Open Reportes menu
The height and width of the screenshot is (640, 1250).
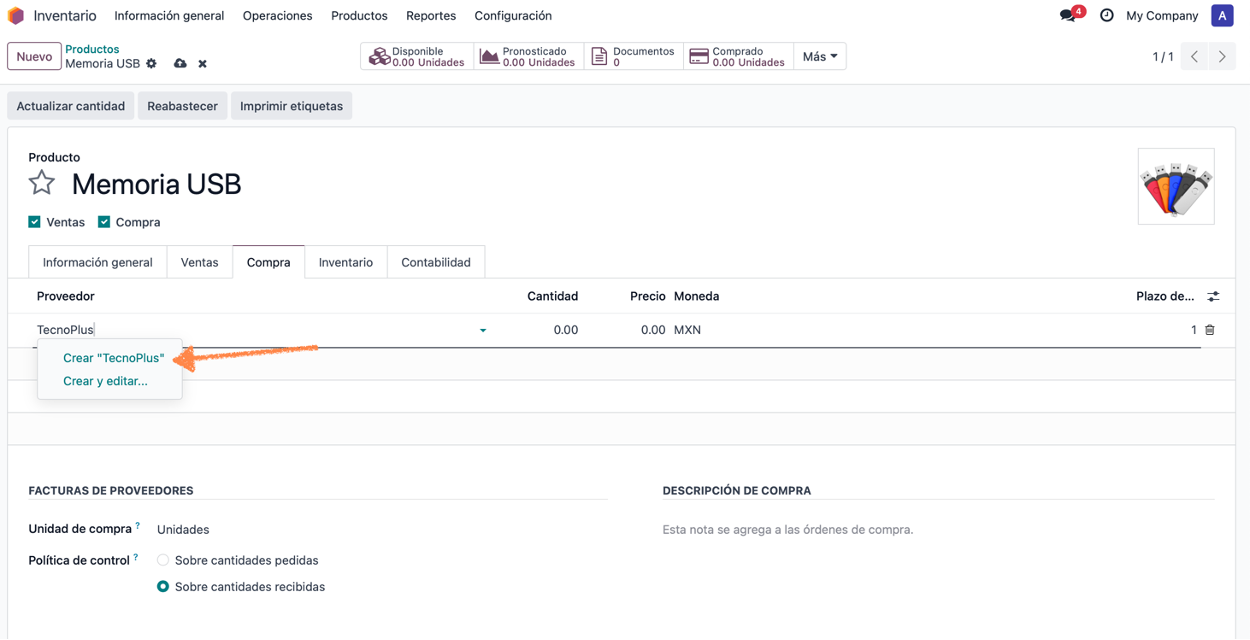(431, 16)
